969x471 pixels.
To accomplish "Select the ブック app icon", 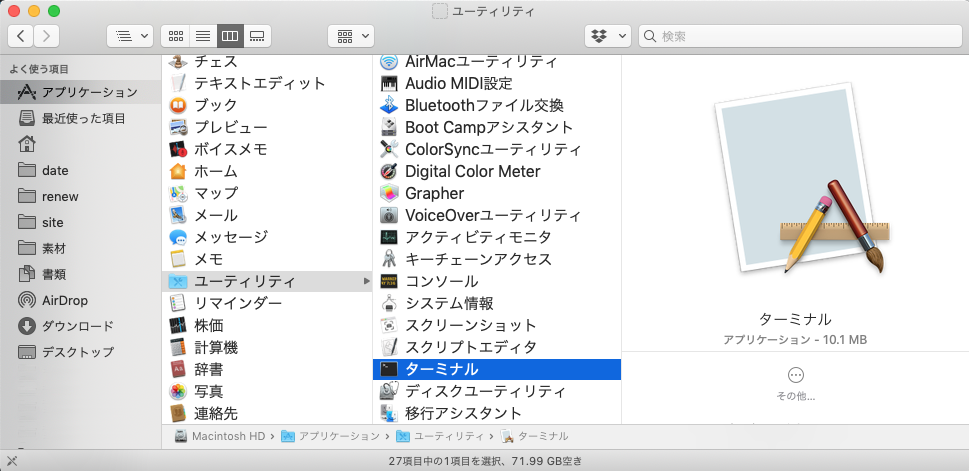I will coord(178,105).
